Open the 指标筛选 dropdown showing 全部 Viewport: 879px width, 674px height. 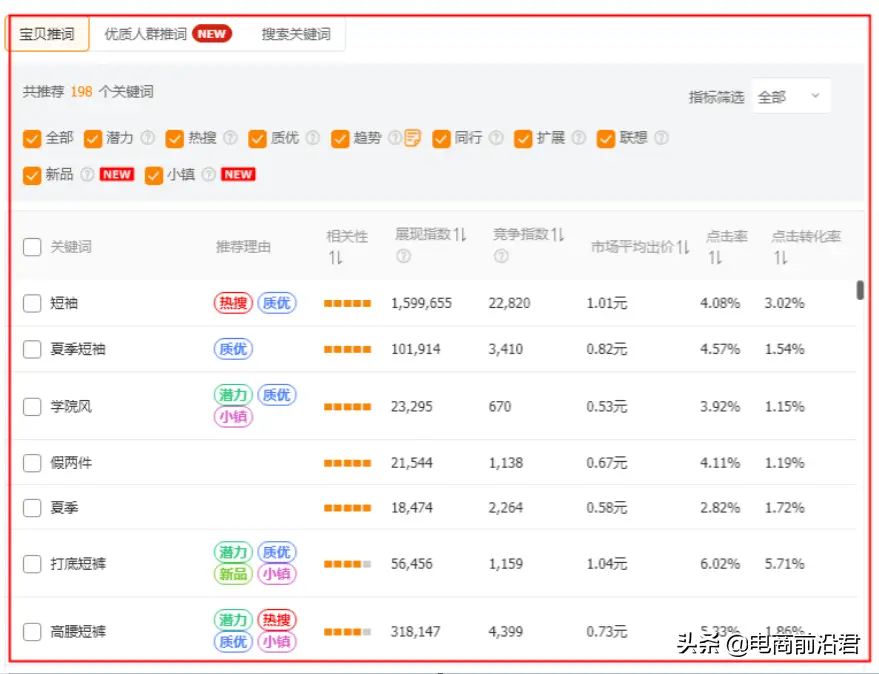point(790,96)
